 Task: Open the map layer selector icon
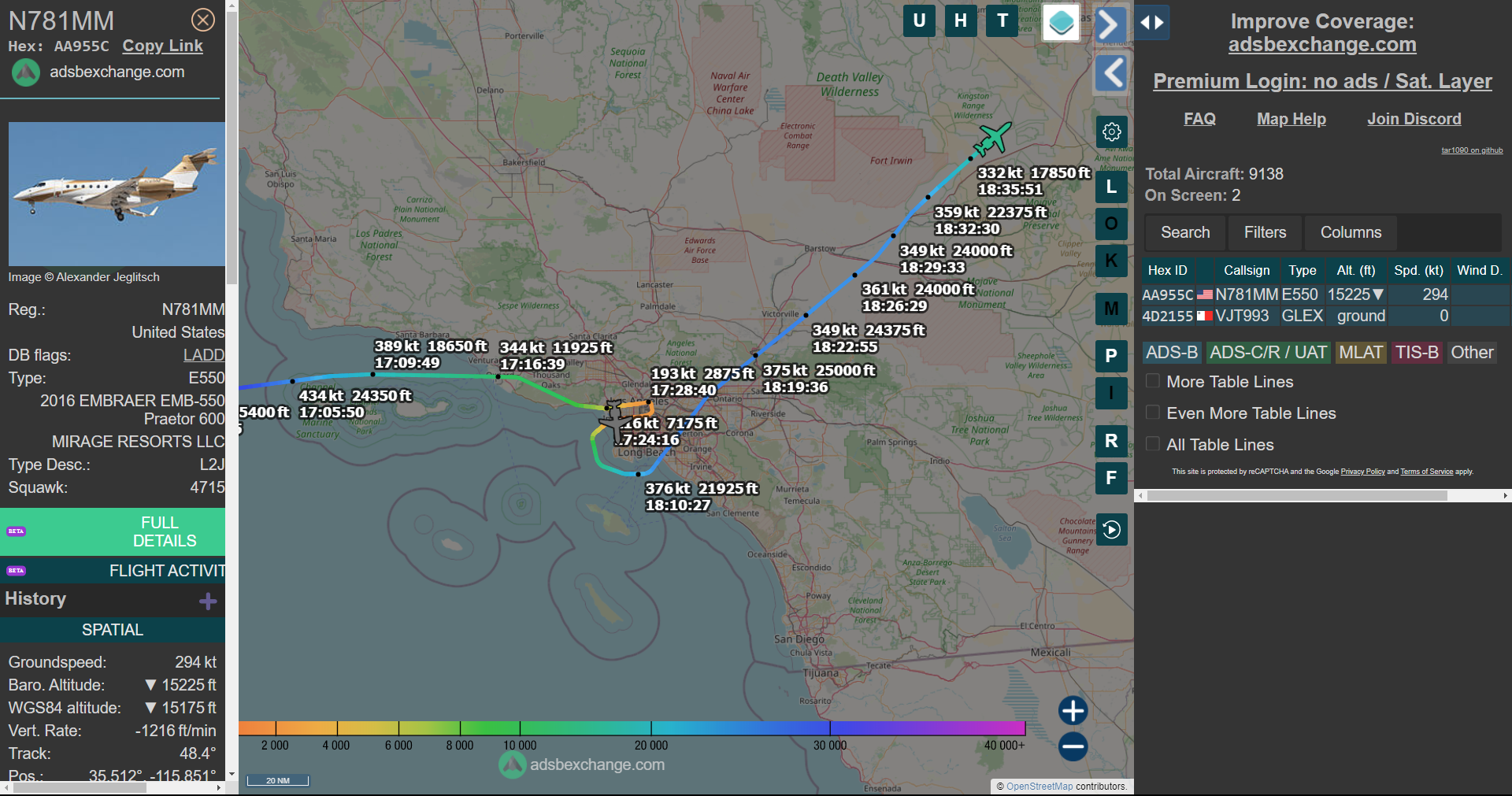[1061, 22]
